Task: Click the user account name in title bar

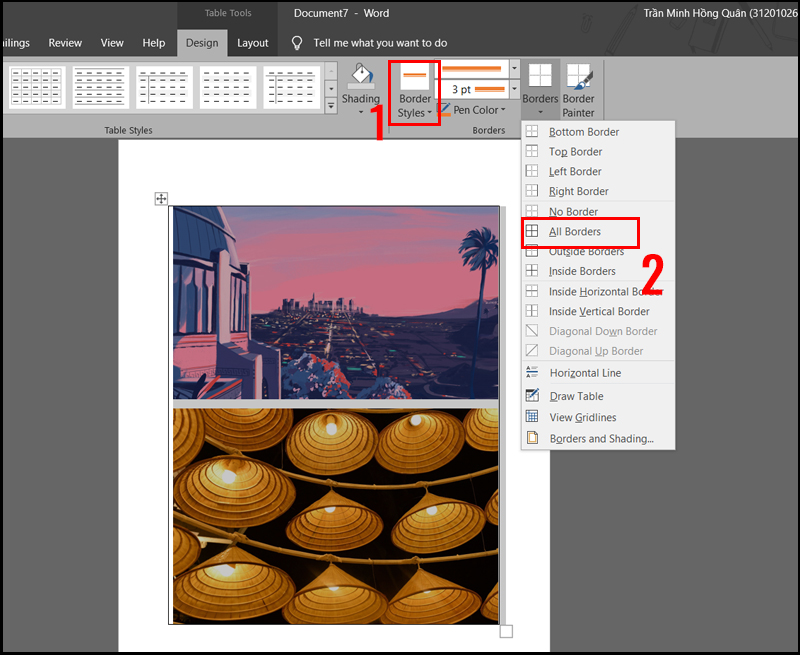Action: (721, 13)
